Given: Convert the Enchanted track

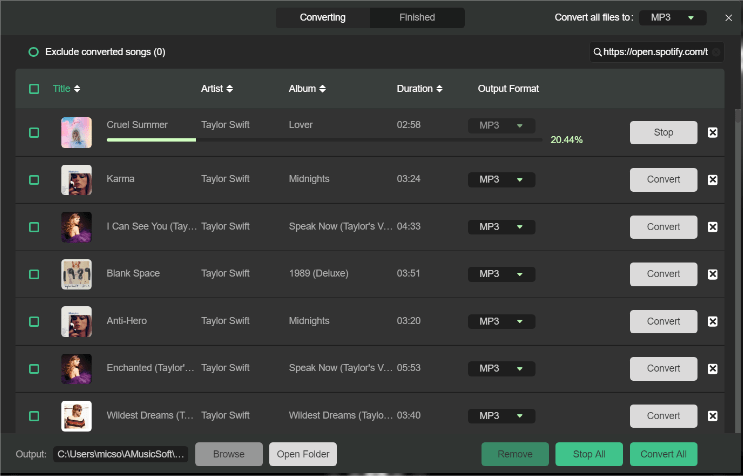Looking at the screenshot, I should click(663, 368).
